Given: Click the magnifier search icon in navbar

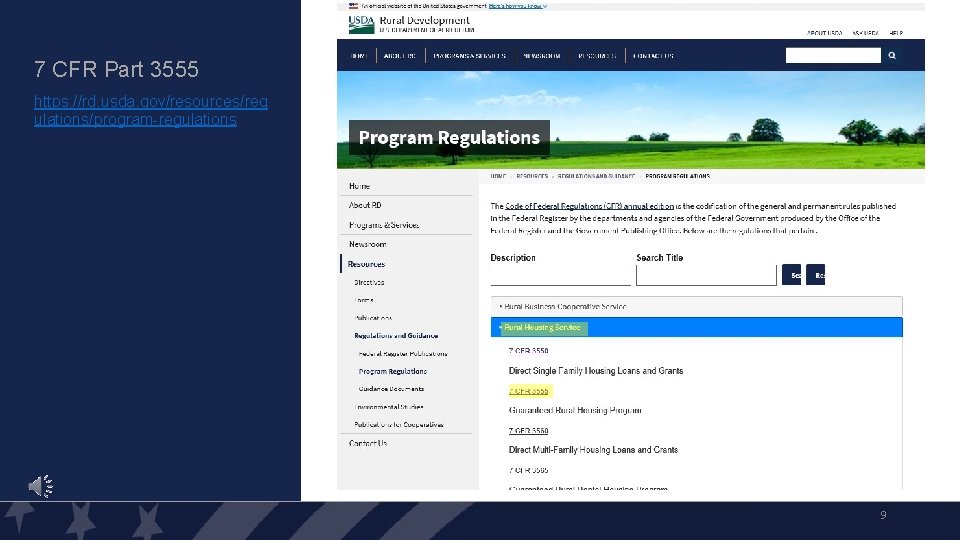Looking at the screenshot, I should 892,56.
